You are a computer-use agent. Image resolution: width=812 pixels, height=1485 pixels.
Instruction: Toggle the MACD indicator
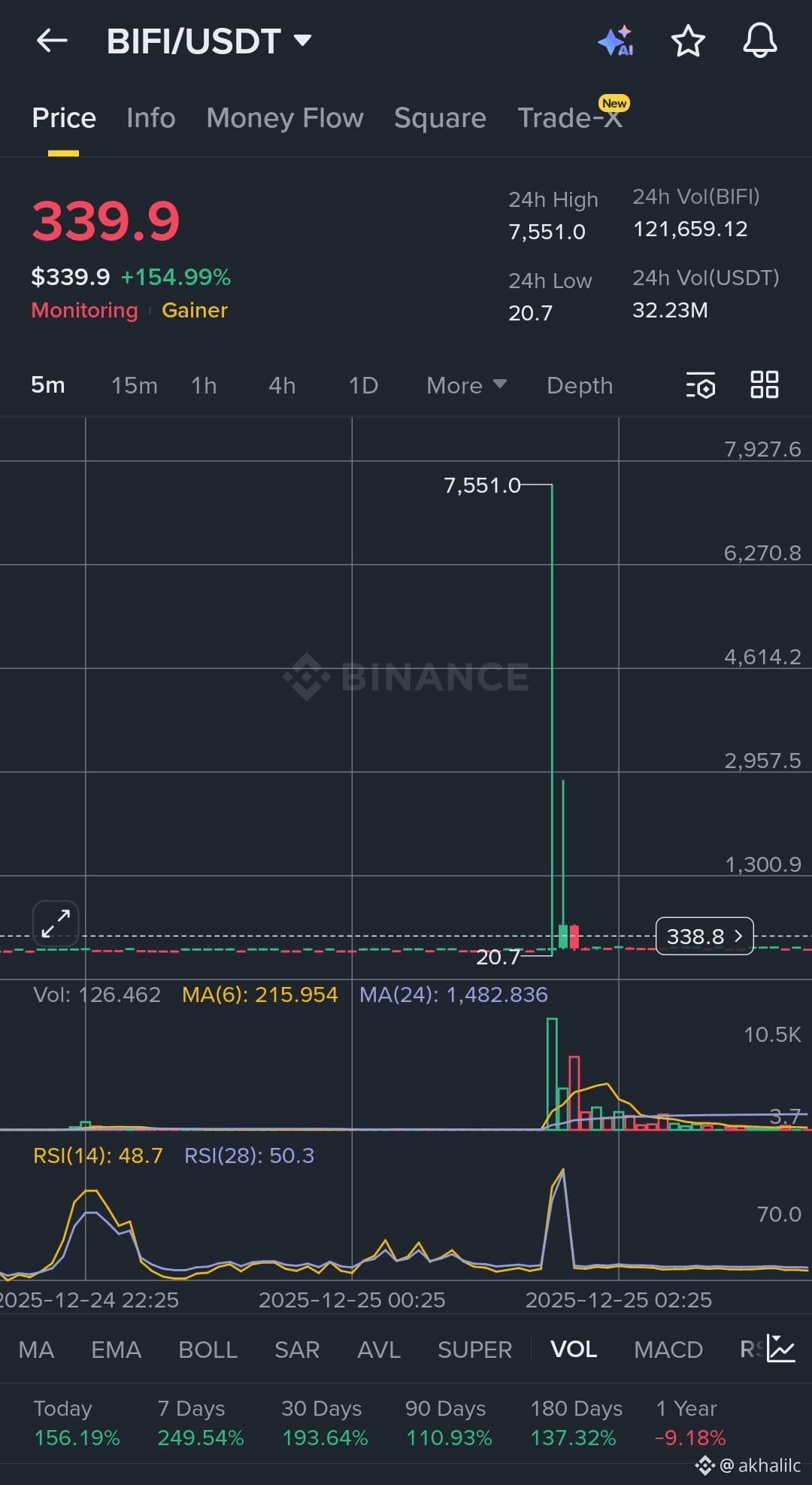pos(668,1350)
